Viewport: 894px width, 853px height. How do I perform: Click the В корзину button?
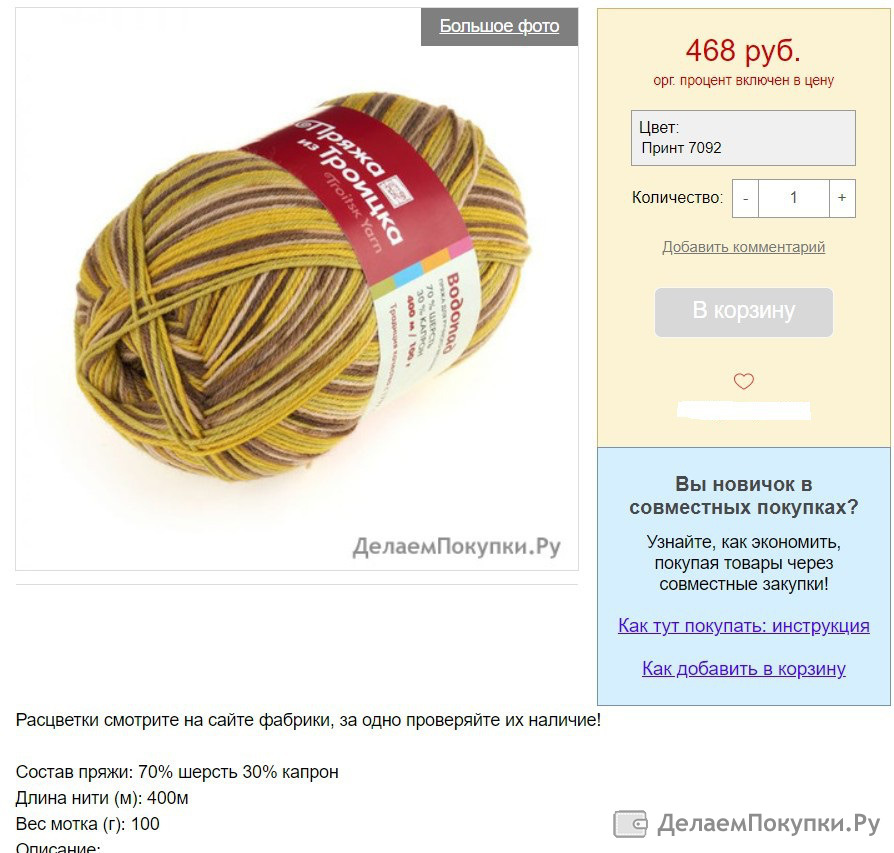pyautogui.click(x=743, y=312)
